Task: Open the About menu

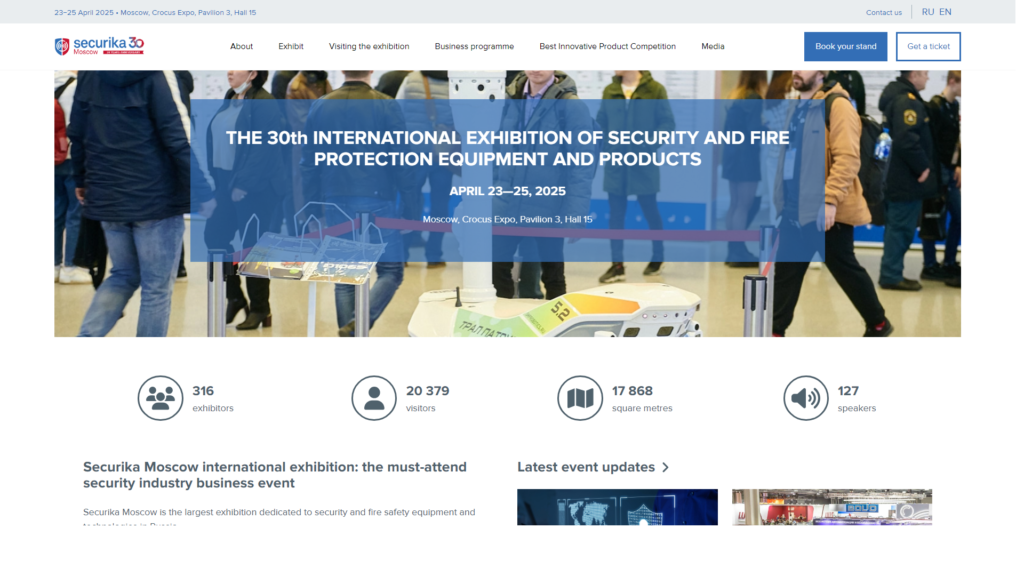Action: click(x=241, y=46)
